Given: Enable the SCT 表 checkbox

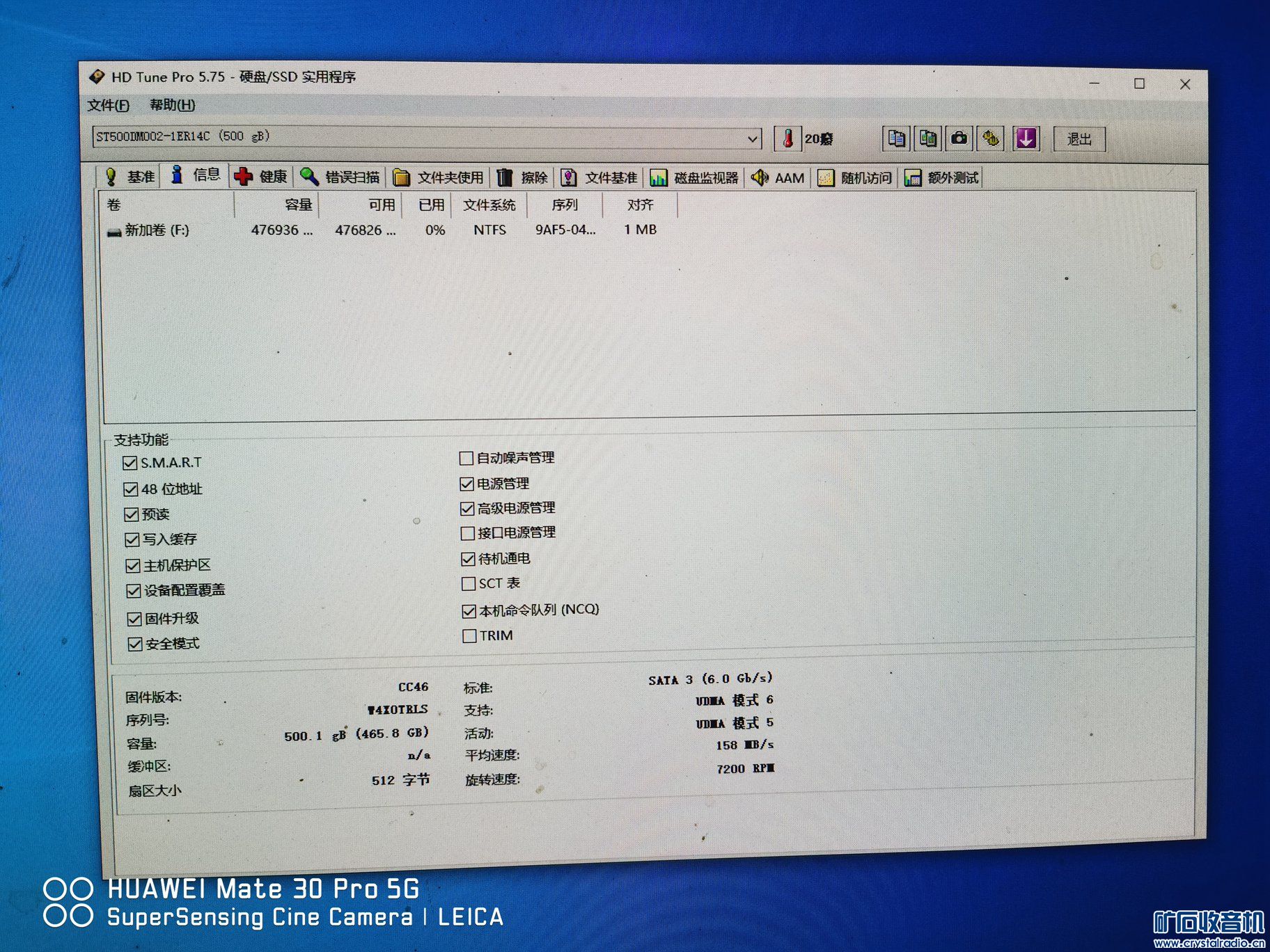Looking at the screenshot, I should tap(469, 583).
